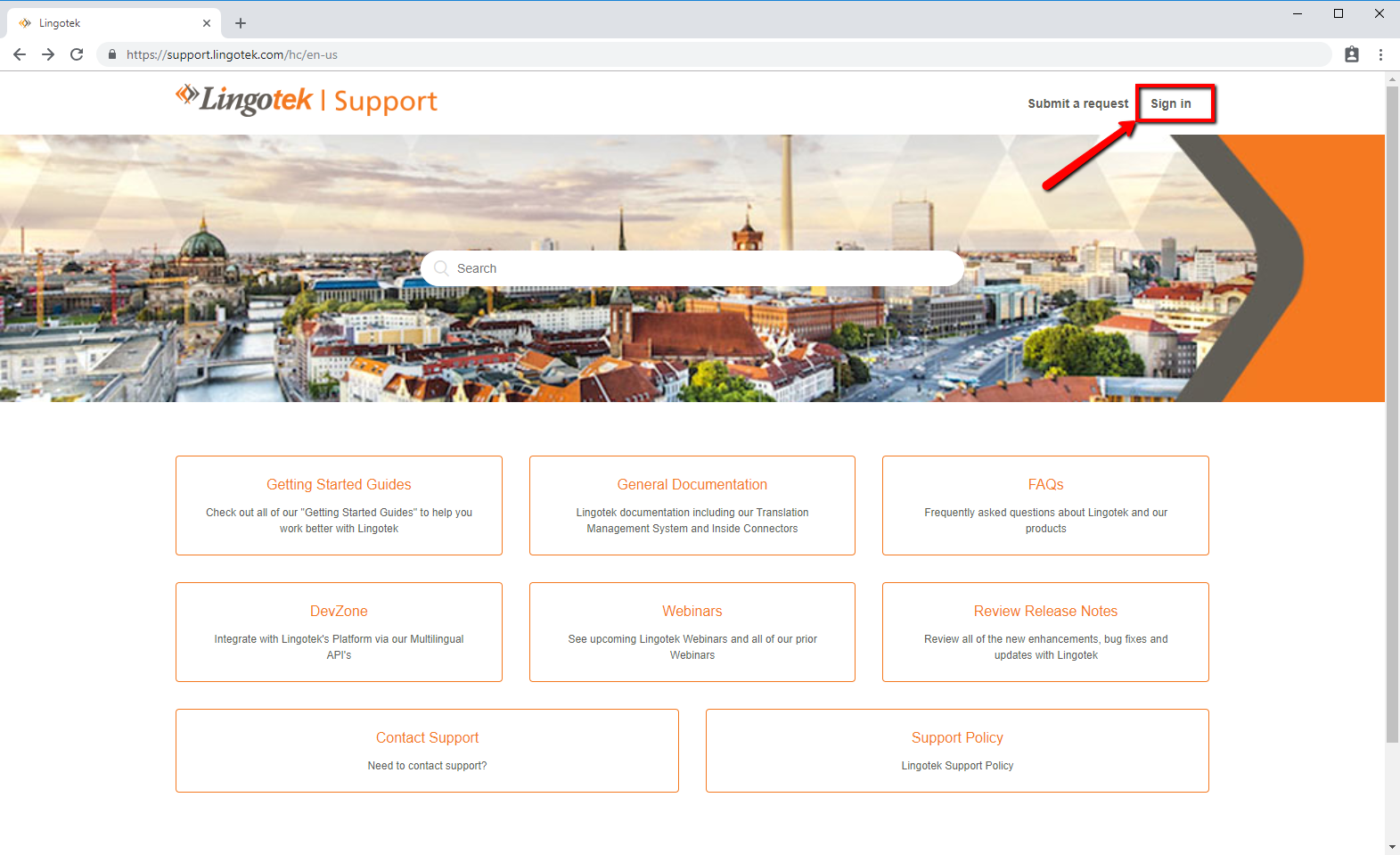Click the Lingotek Support logo
This screenshot has height=855, width=1400.
[x=307, y=101]
